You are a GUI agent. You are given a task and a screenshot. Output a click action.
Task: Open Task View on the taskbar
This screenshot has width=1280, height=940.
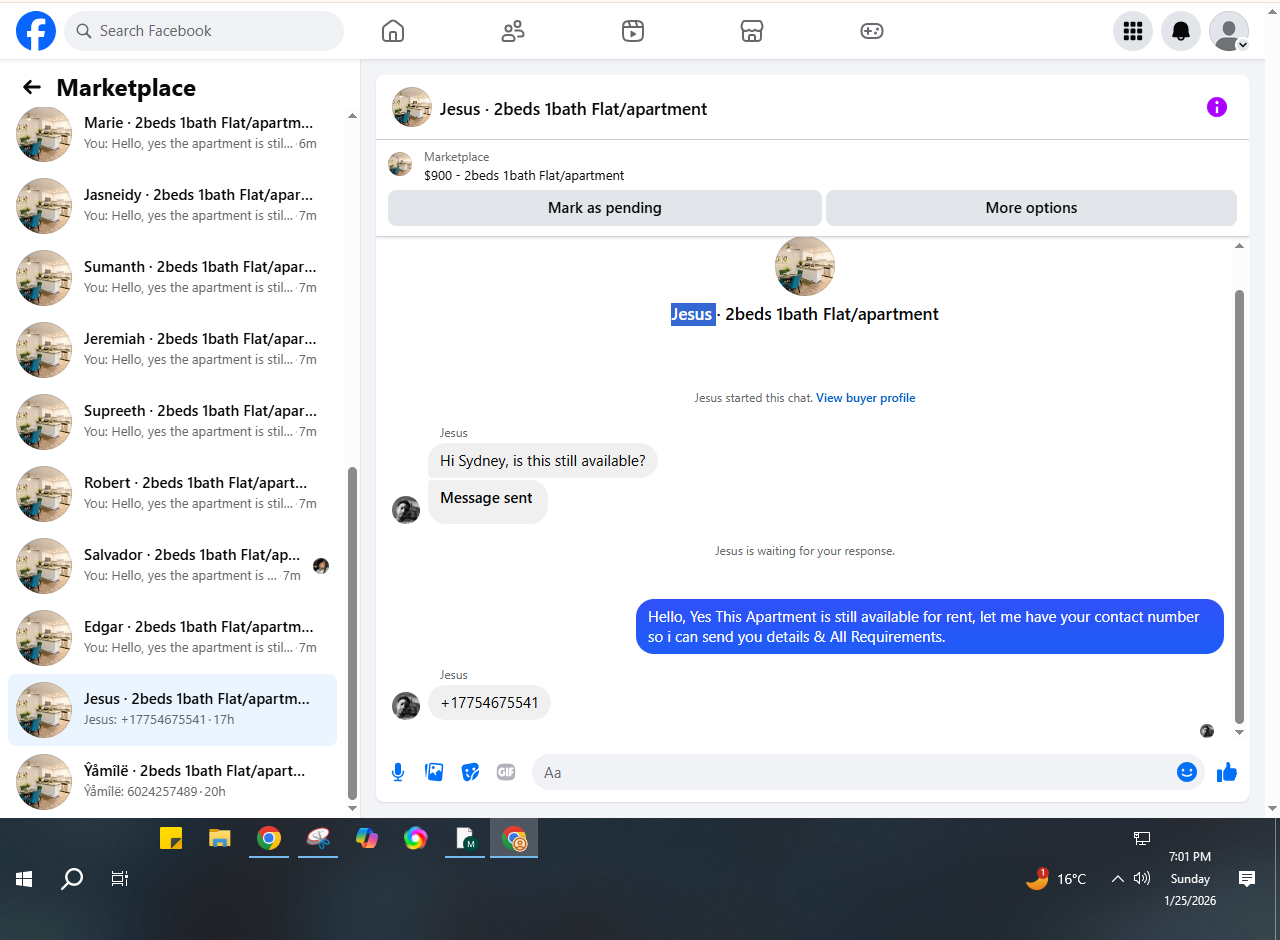coord(119,879)
